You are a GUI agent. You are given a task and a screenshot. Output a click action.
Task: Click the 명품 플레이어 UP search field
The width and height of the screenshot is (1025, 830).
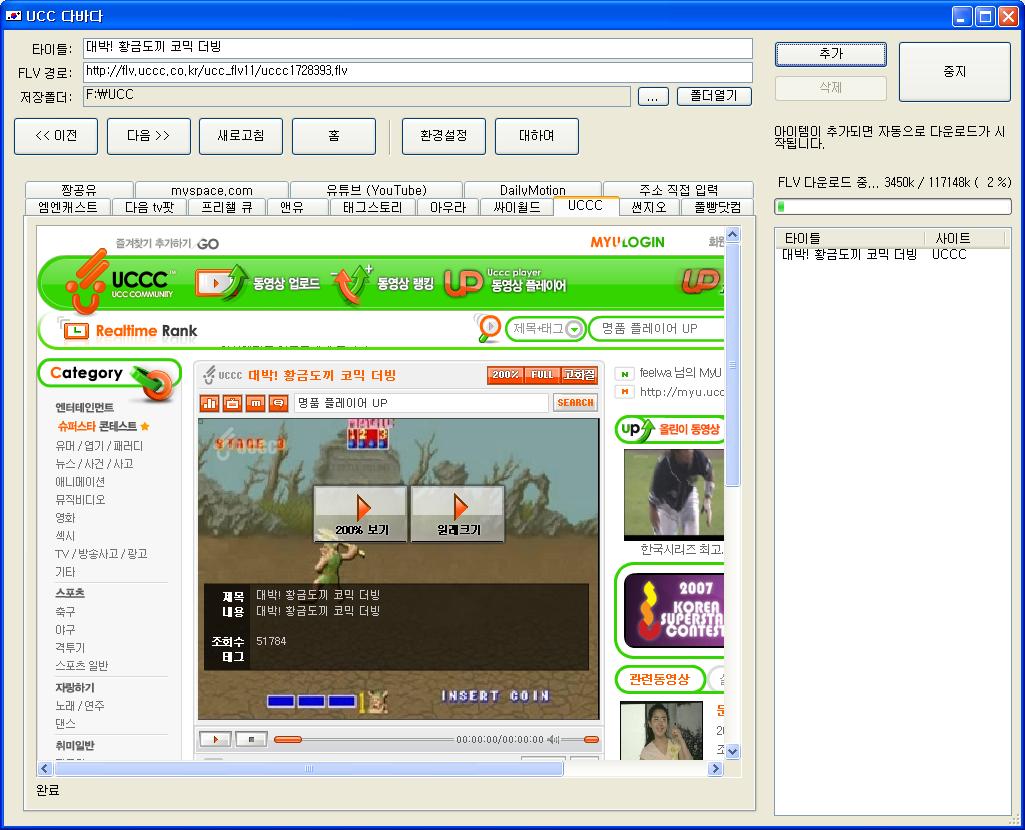[658, 329]
